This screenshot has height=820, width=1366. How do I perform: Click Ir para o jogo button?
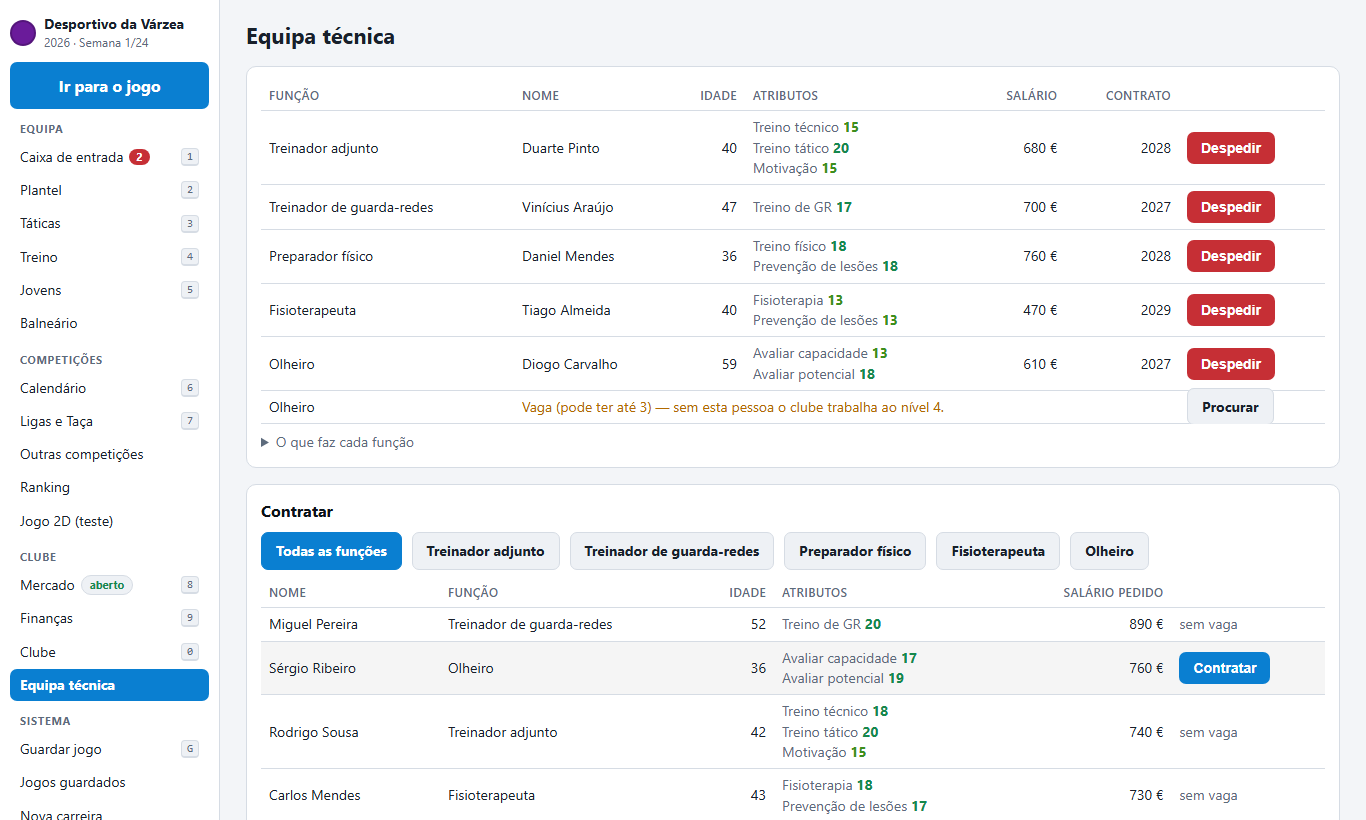pos(109,86)
